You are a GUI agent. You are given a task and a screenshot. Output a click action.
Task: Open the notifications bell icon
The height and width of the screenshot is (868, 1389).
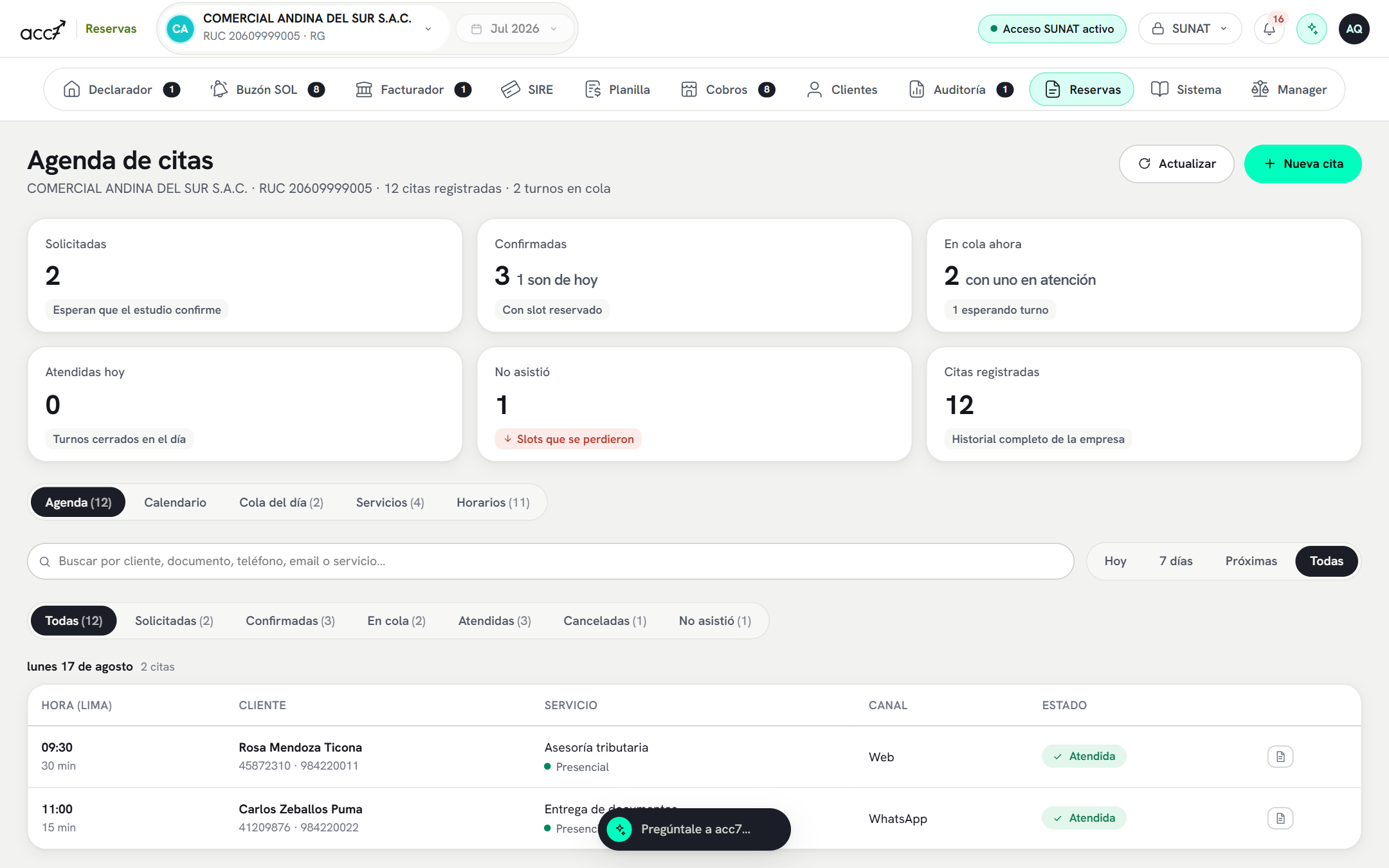[1269, 29]
